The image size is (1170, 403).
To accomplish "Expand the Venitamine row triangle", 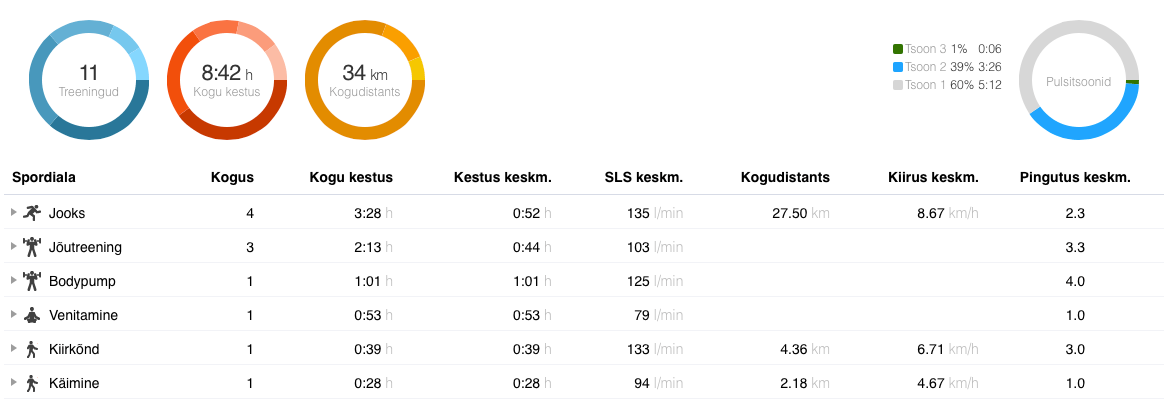I will [14, 315].
